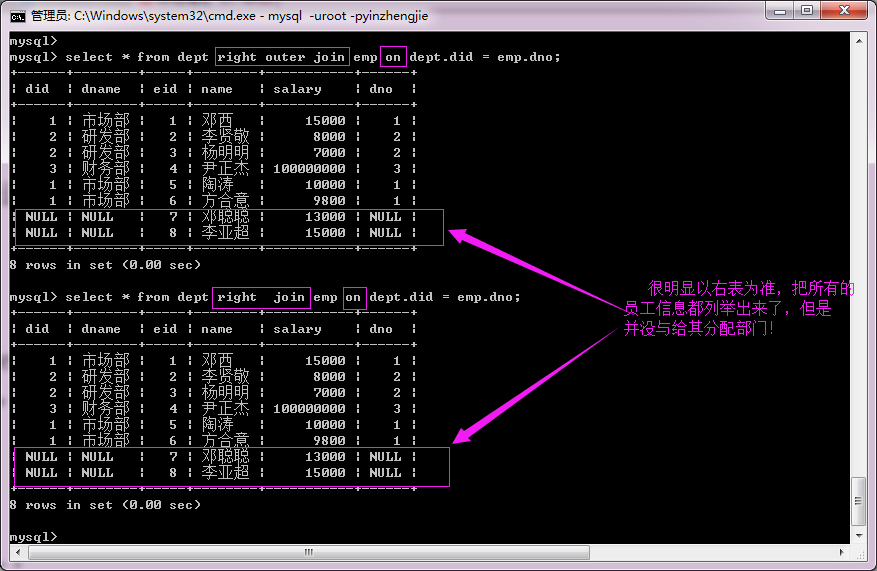Screen dimensions: 877x571
Task: Click the horizontal scrollbar right arrow
Action: coord(842,553)
